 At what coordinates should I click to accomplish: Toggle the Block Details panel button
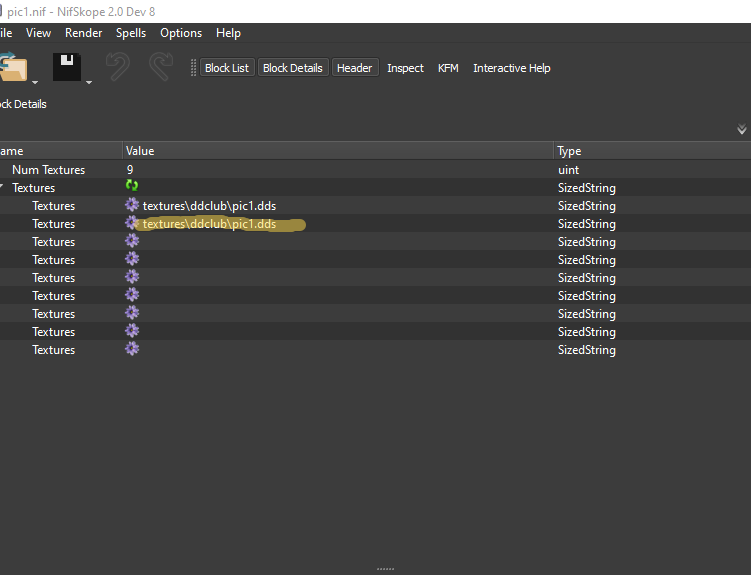292,68
